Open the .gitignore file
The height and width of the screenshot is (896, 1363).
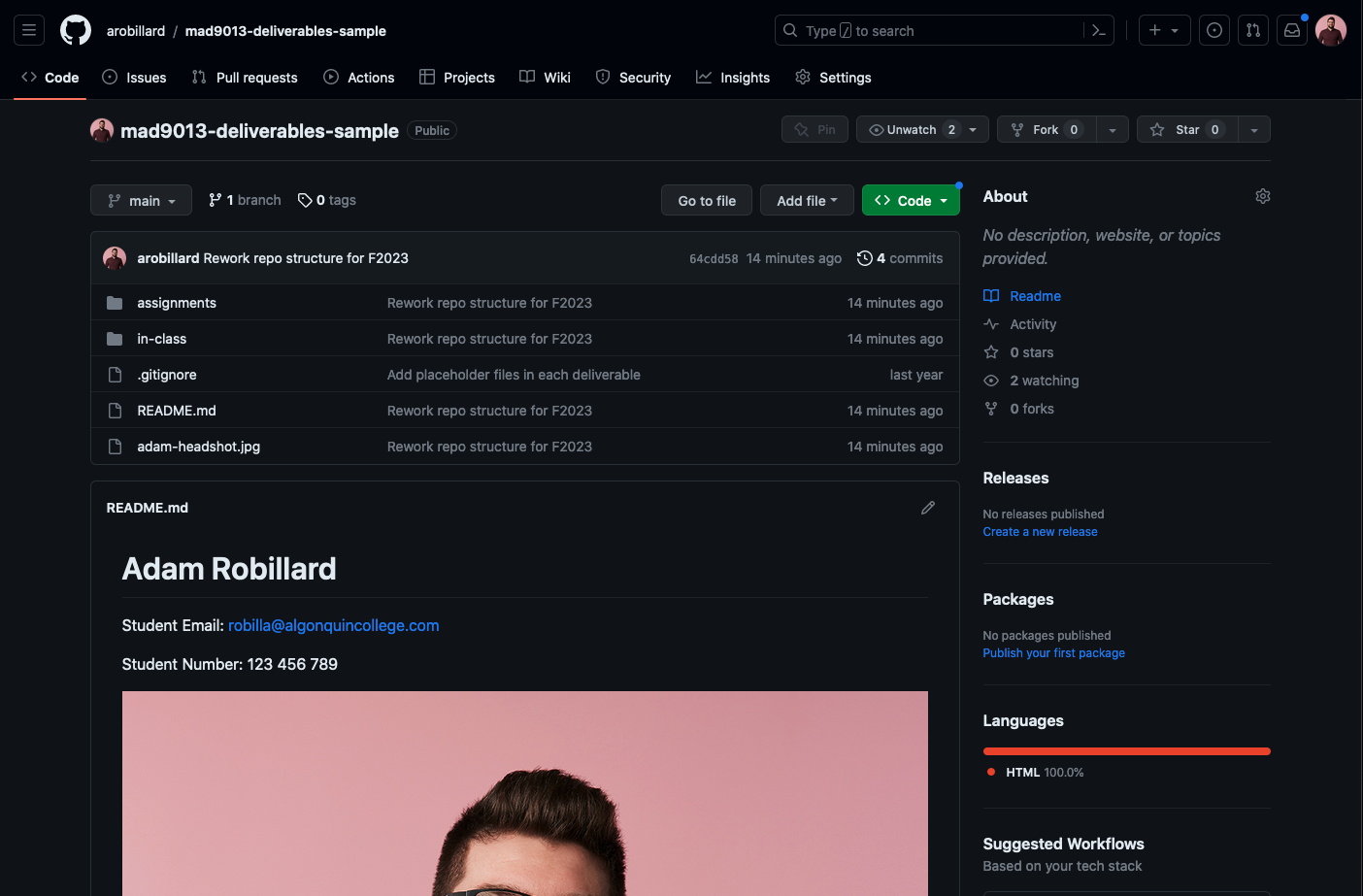coord(167,375)
